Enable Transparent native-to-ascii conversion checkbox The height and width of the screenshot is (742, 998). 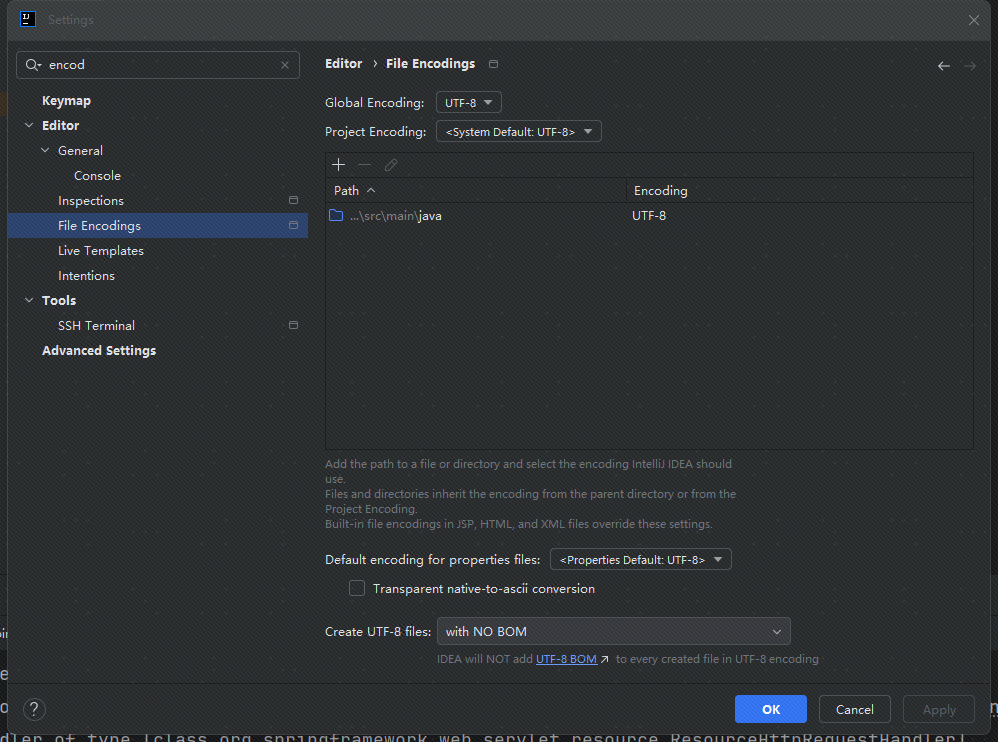pos(357,589)
